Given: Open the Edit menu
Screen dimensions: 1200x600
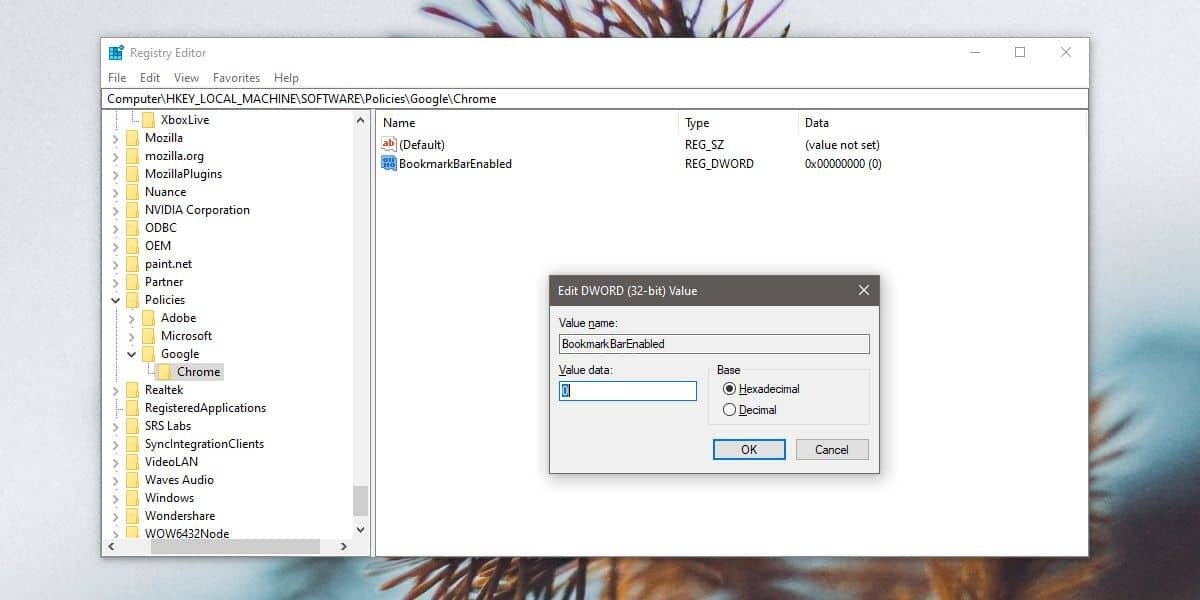Looking at the screenshot, I should (x=149, y=77).
